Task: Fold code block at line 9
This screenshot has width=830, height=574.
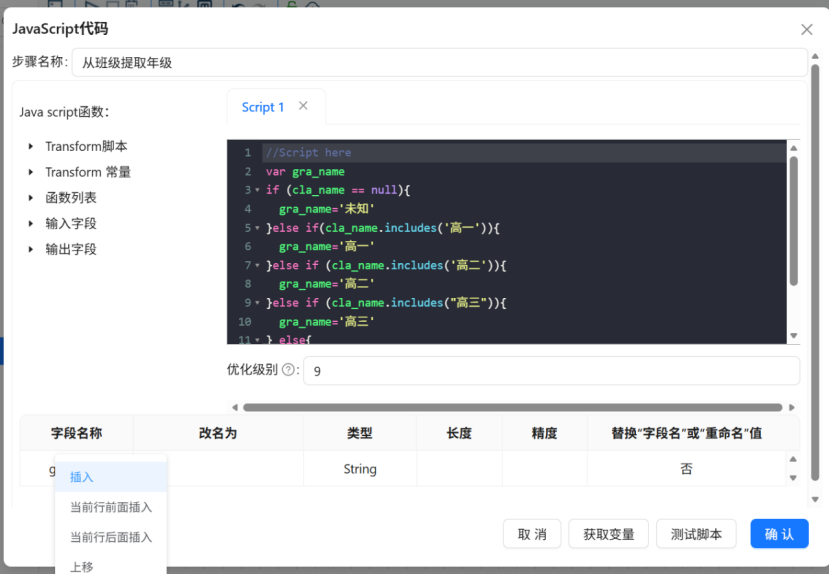Action: tap(257, 303)
